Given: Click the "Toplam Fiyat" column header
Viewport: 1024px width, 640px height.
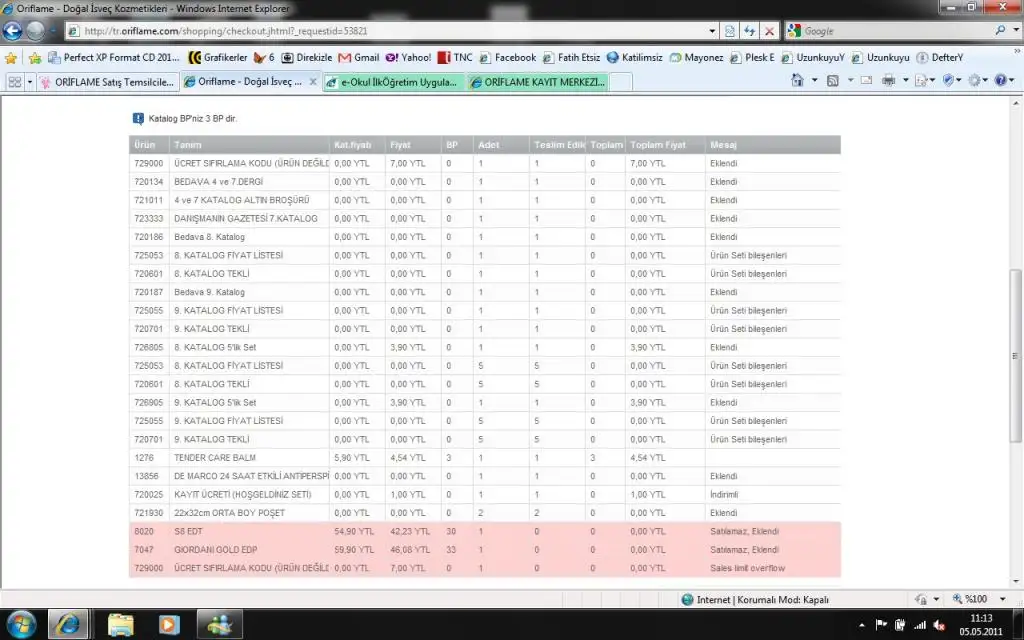Looking at the screenshot, I should pyautogui.click(x=658, y=145).
